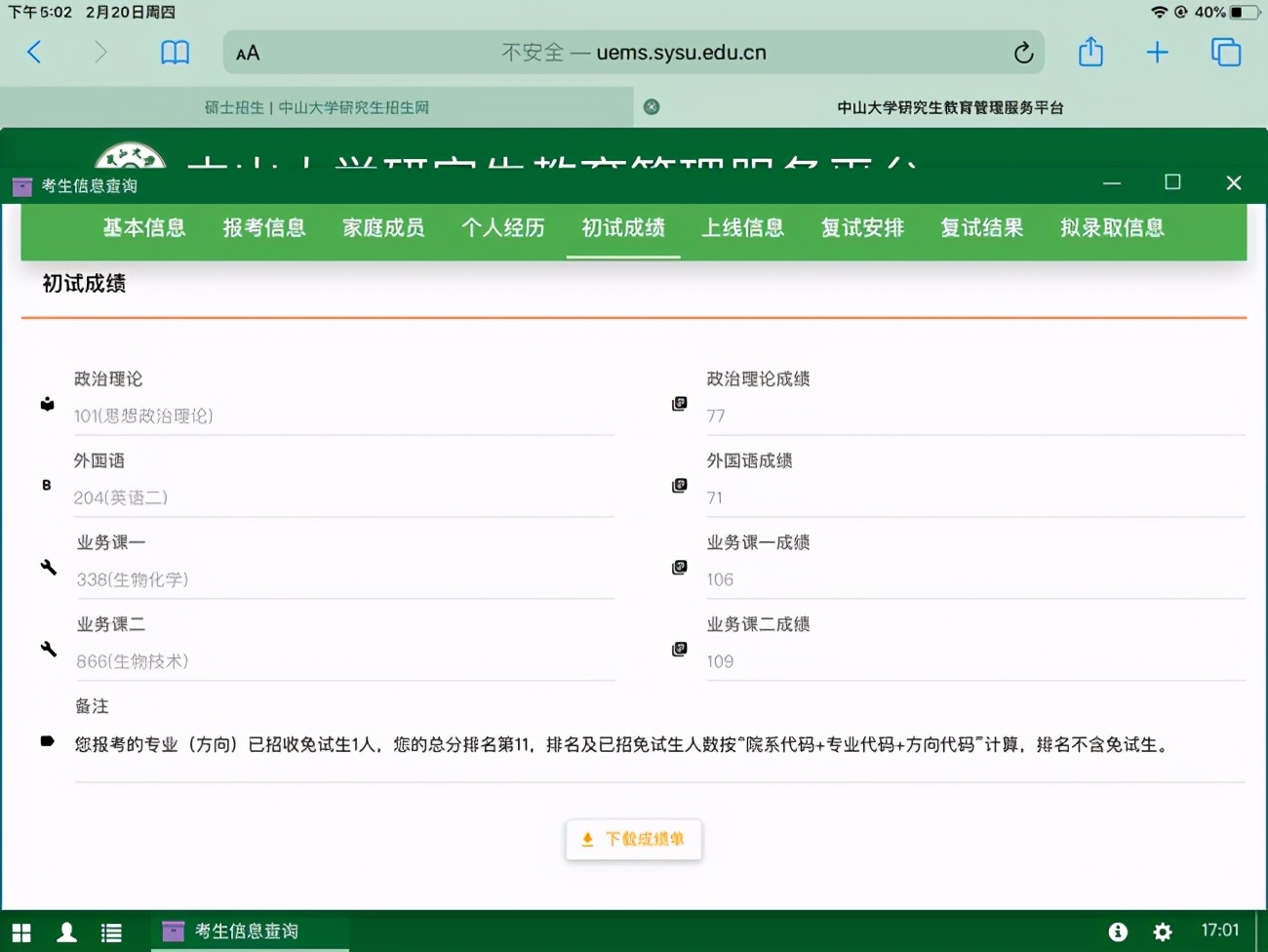Click the uems.sysu.edu.cn address bar
Screen dimensions: 1268x952
[634, 53]
